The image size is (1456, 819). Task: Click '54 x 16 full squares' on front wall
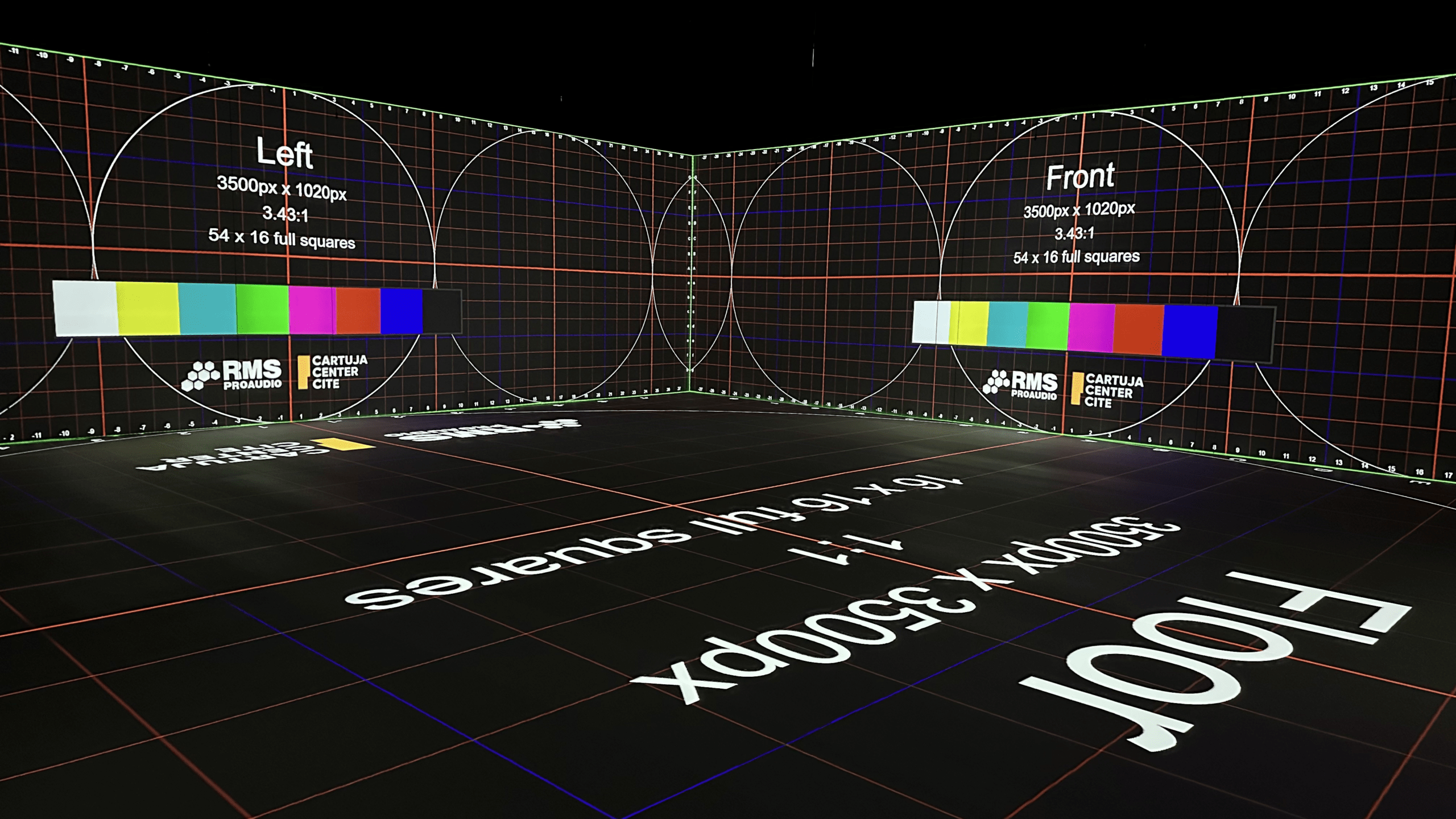[1076, 257]
